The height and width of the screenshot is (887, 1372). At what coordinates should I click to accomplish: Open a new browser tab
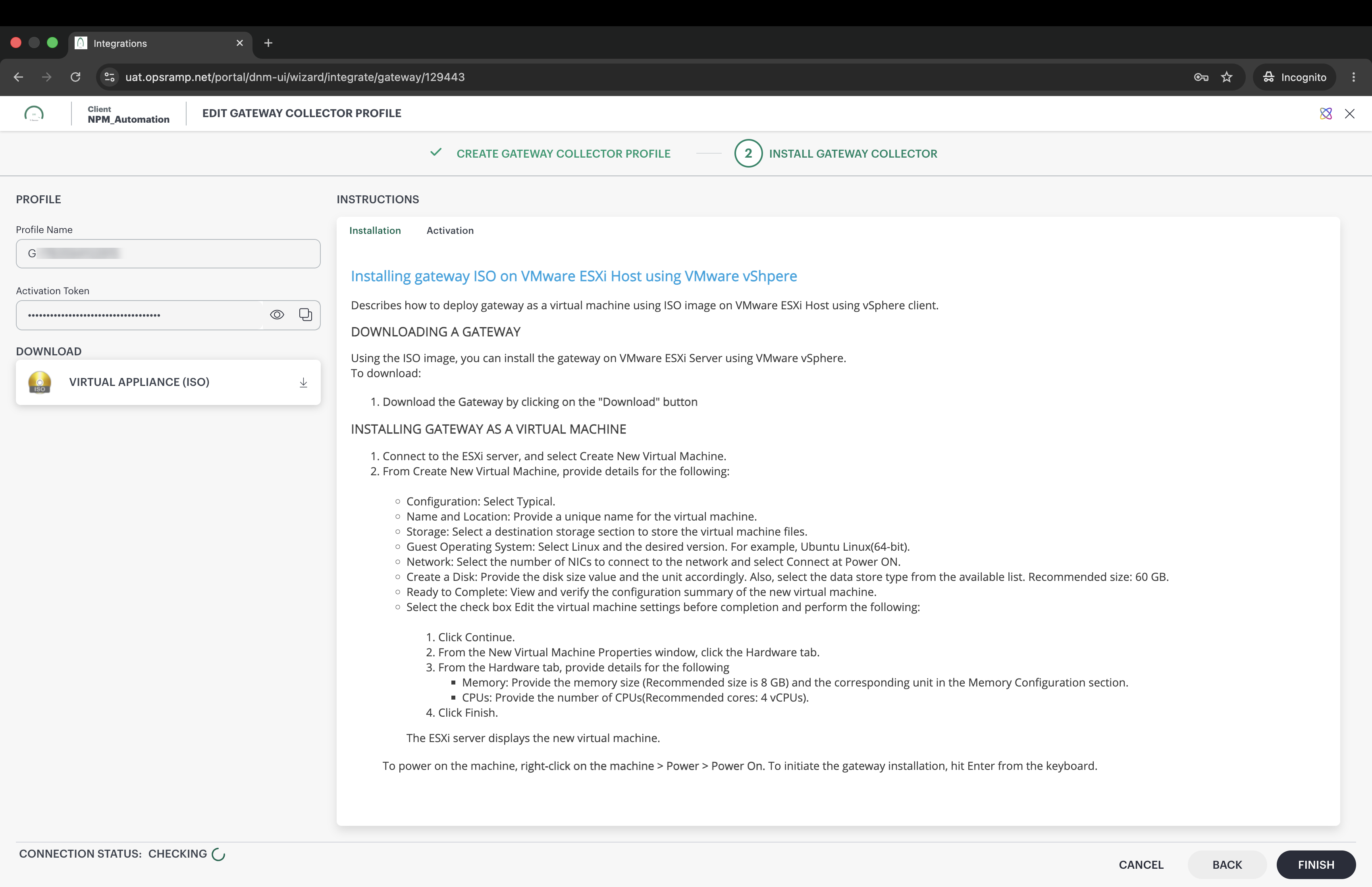[x=268, y=43]
